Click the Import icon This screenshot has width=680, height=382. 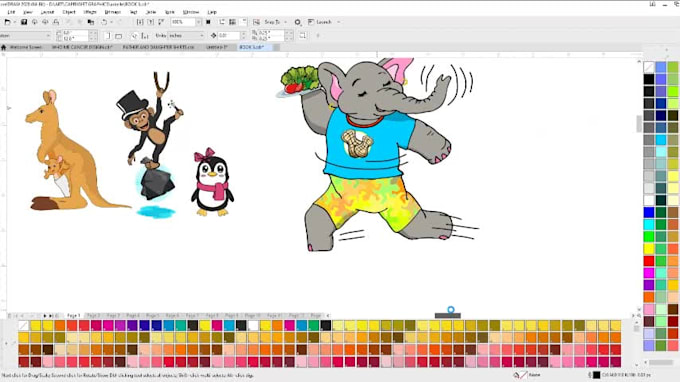pos(140,22)
